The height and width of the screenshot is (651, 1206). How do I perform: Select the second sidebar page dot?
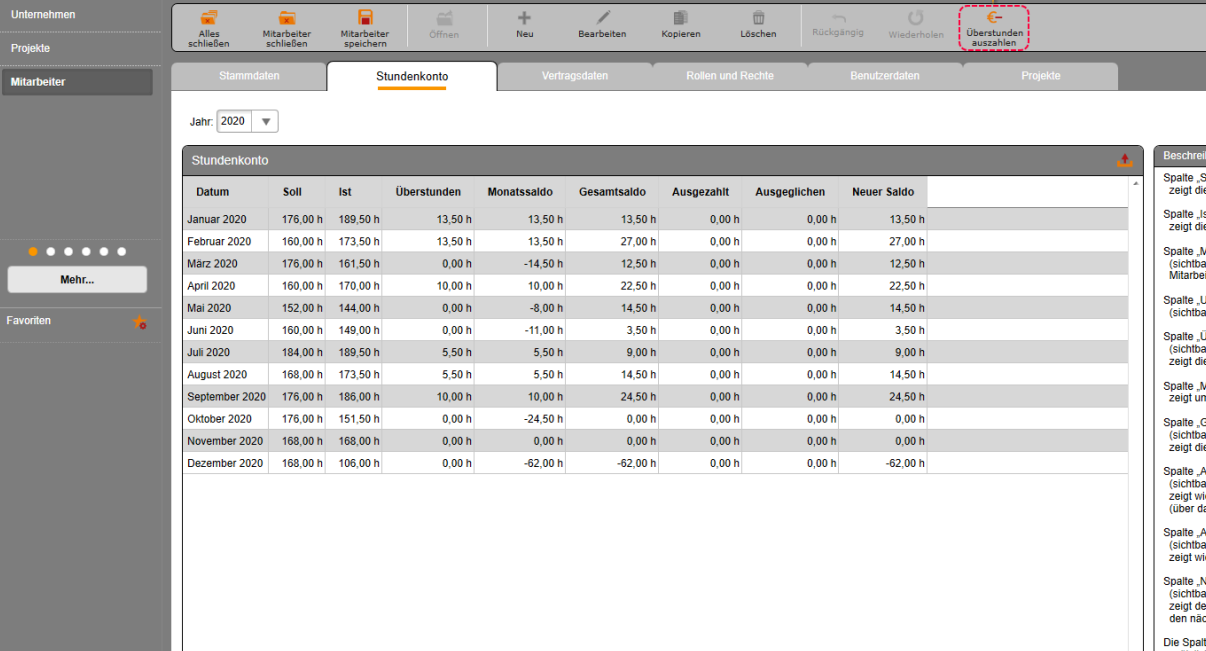click(x=51, y=252)
